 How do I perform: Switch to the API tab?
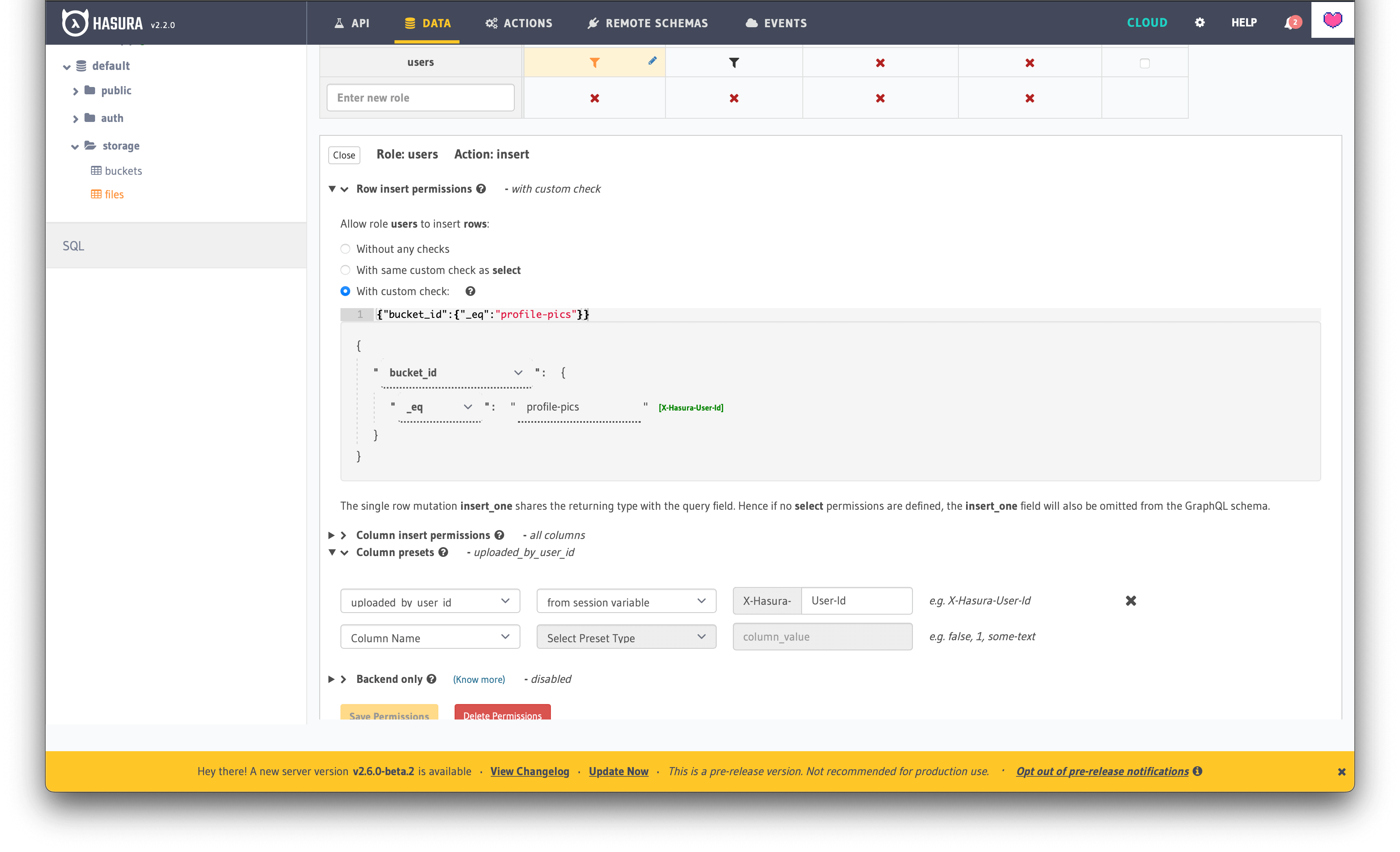coord(352,23)
